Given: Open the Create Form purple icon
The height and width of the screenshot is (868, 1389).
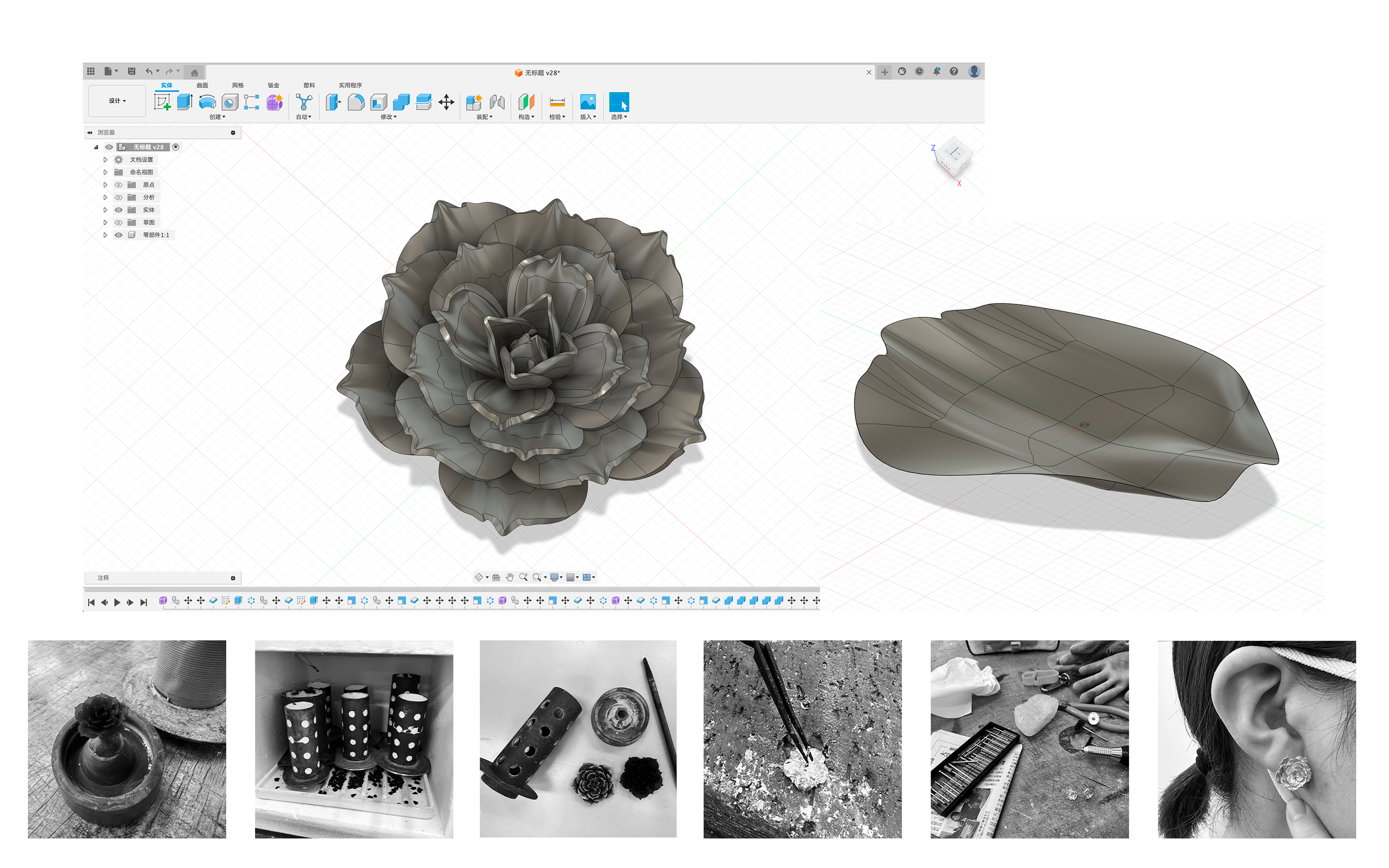Looking at the screenshot, I should (274, 102).
